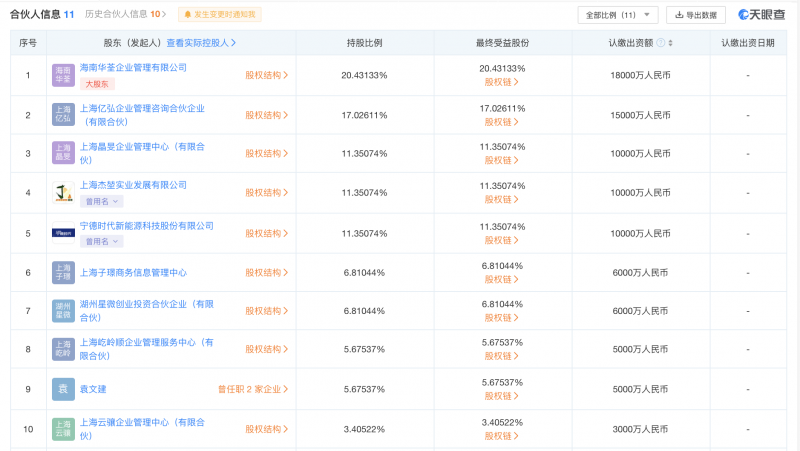Click the 17.02611% shareholding ratio cell
The image size is (800, 451).
pyautogui.click(x=364, y=115)
